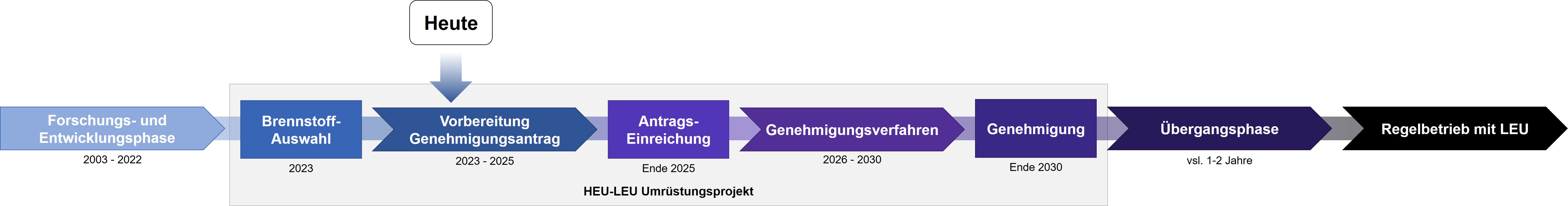The width and height of the screenshot is (1568, 206).
Task: Click the 2023 label under Brennstoff-Auswahl
Action: [301, 168]
